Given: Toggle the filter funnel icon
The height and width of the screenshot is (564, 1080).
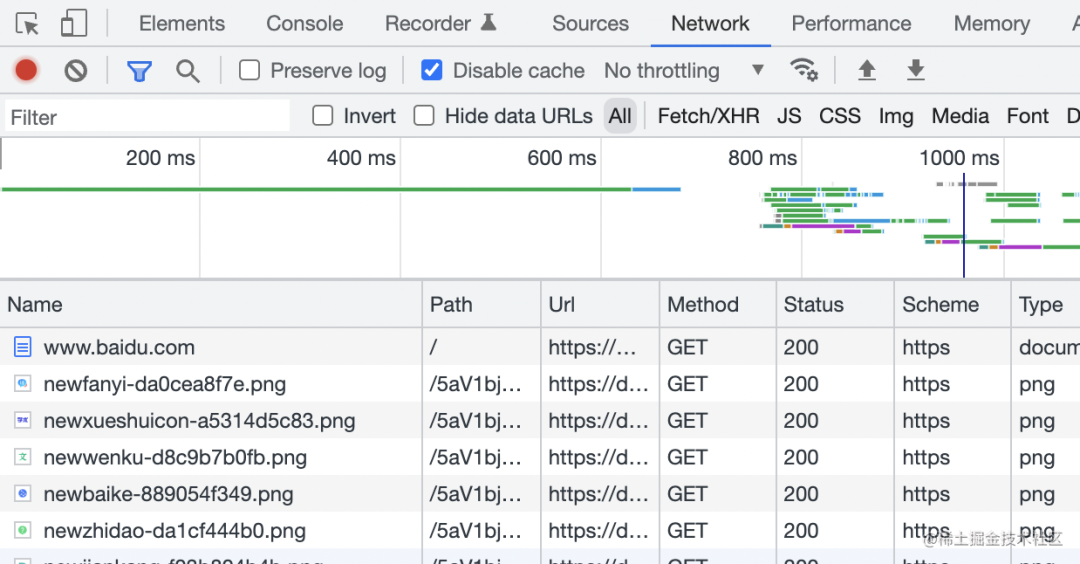Looking at the screenshot, I should tap(139, 70).
